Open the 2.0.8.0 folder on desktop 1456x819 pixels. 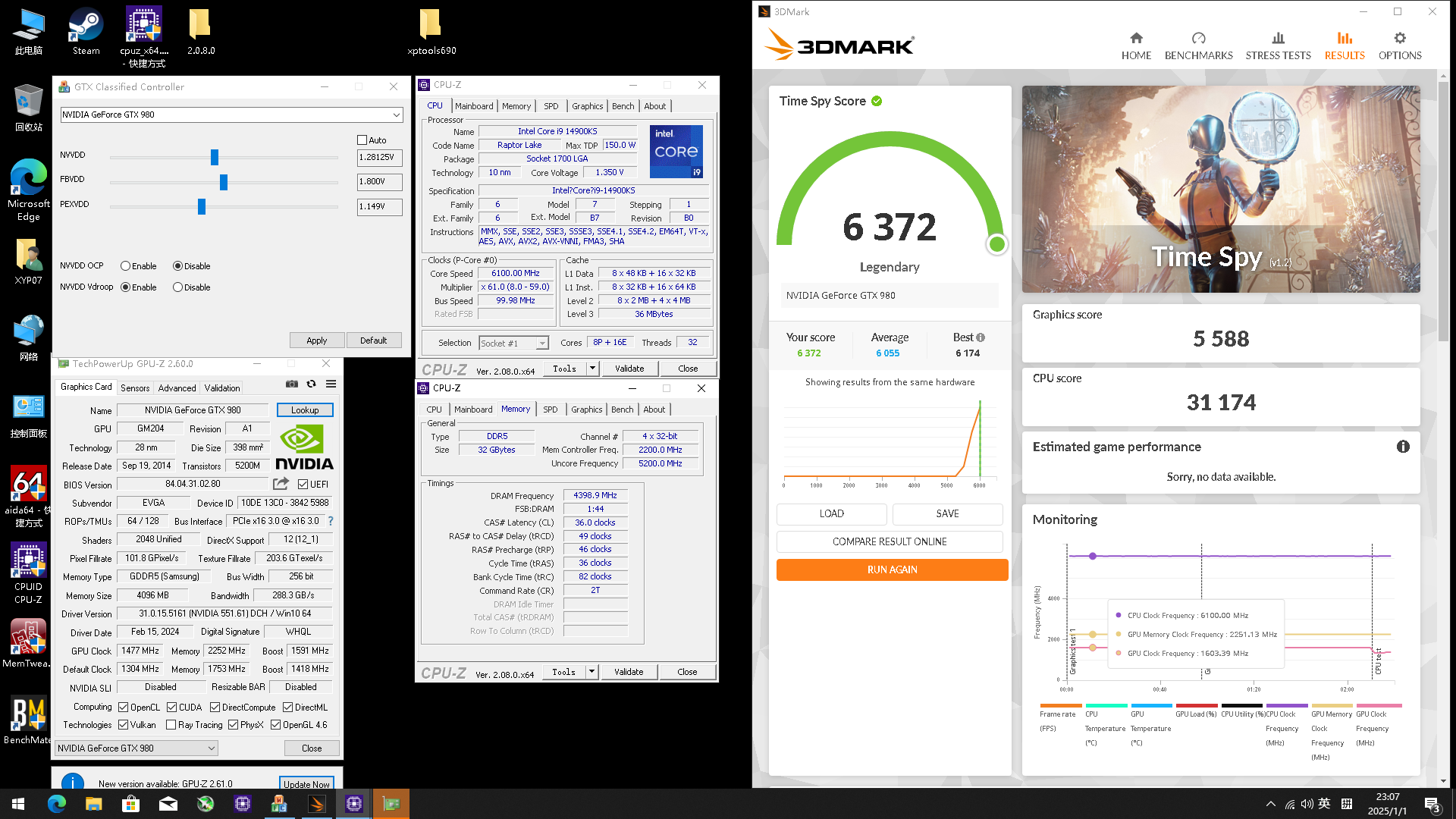click(201, 32)
